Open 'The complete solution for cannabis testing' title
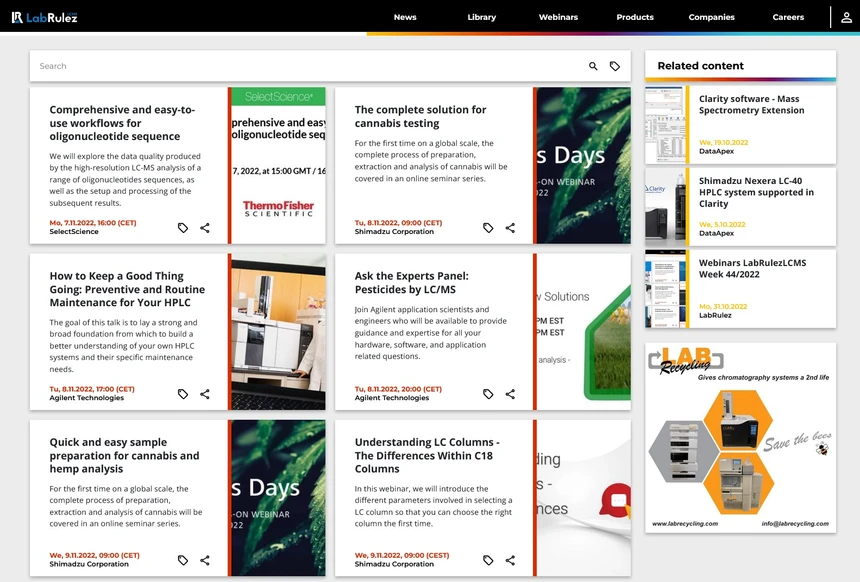Screen dimensions: 860x582 click(x=420, y=116)
